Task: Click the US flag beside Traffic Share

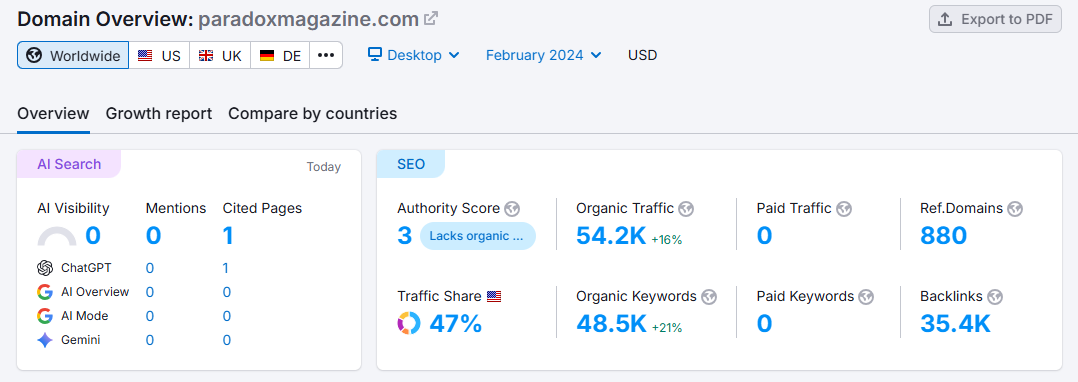Action: tap(494, 297)
